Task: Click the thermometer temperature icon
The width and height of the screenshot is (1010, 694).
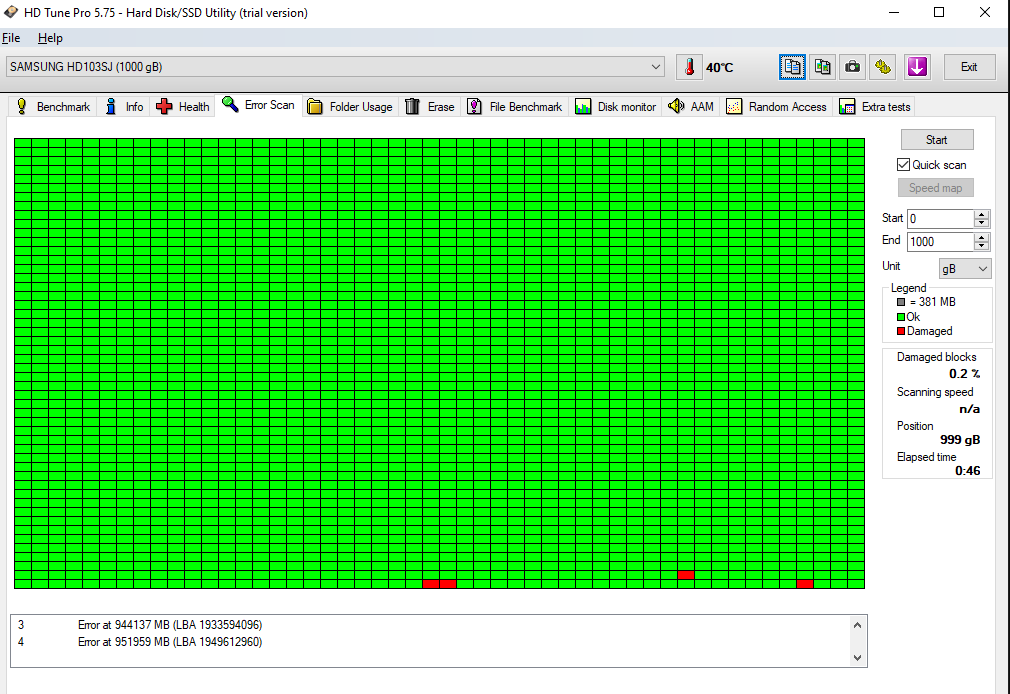Action: point(689,67)
